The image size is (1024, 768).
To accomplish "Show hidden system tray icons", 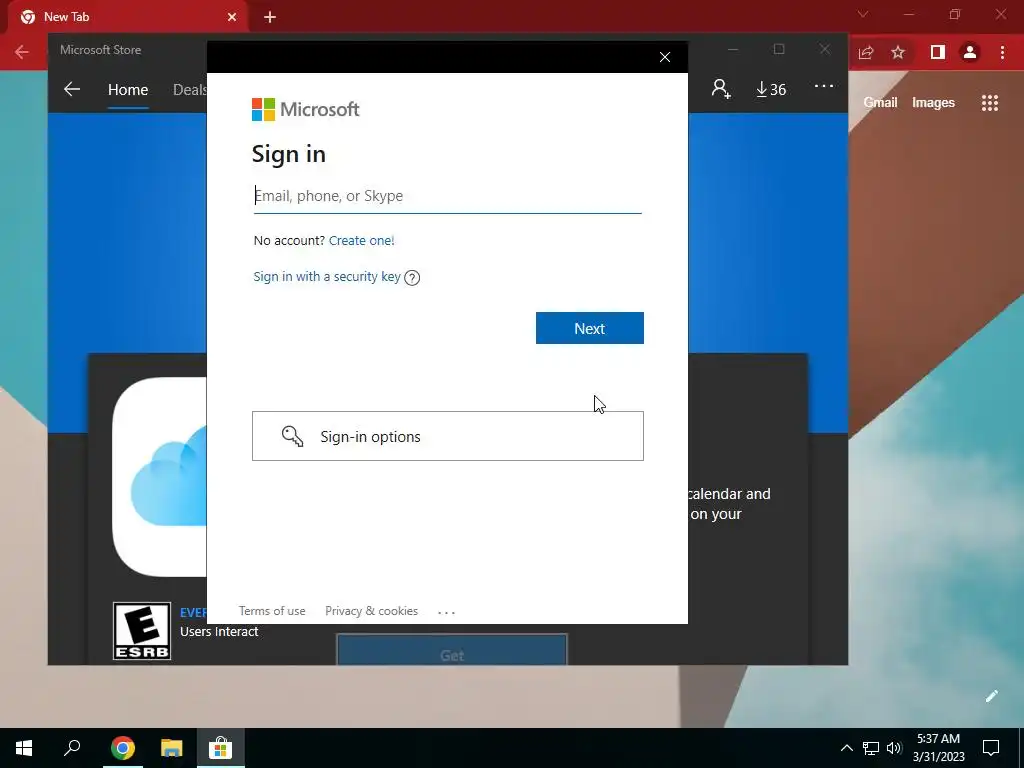I will pyautogui.click(x=846, y=748).
